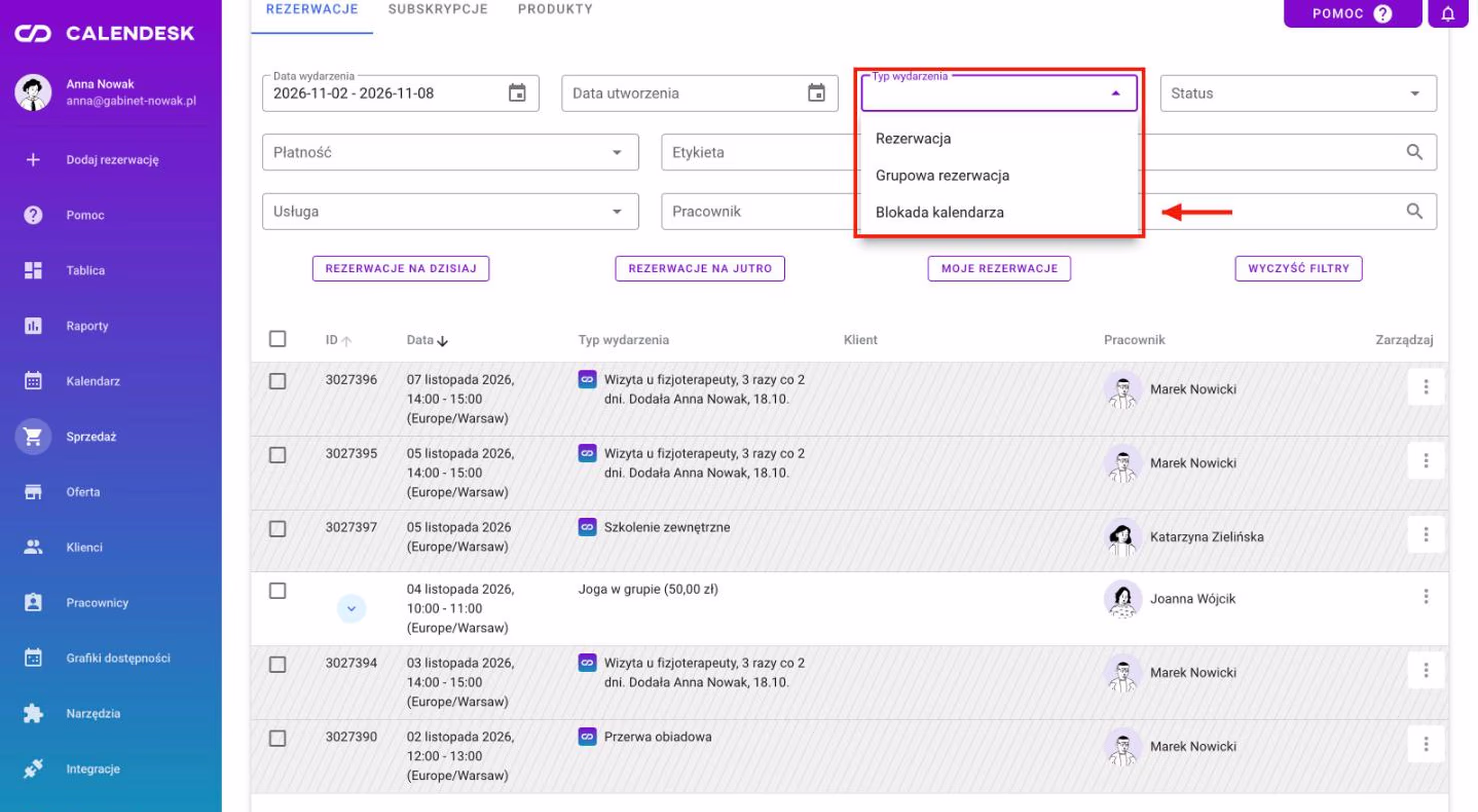Viewport: 1478px width, 812px height.
Task: Open calendar picker in Data wydarzenia field
Action: (517, 93)
